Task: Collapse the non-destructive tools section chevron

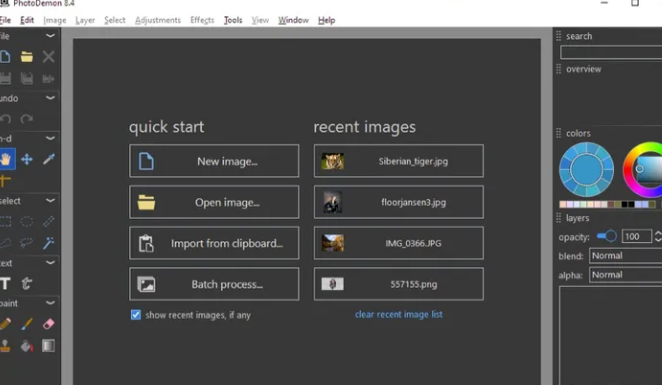Action: click(x=50, y=138)
